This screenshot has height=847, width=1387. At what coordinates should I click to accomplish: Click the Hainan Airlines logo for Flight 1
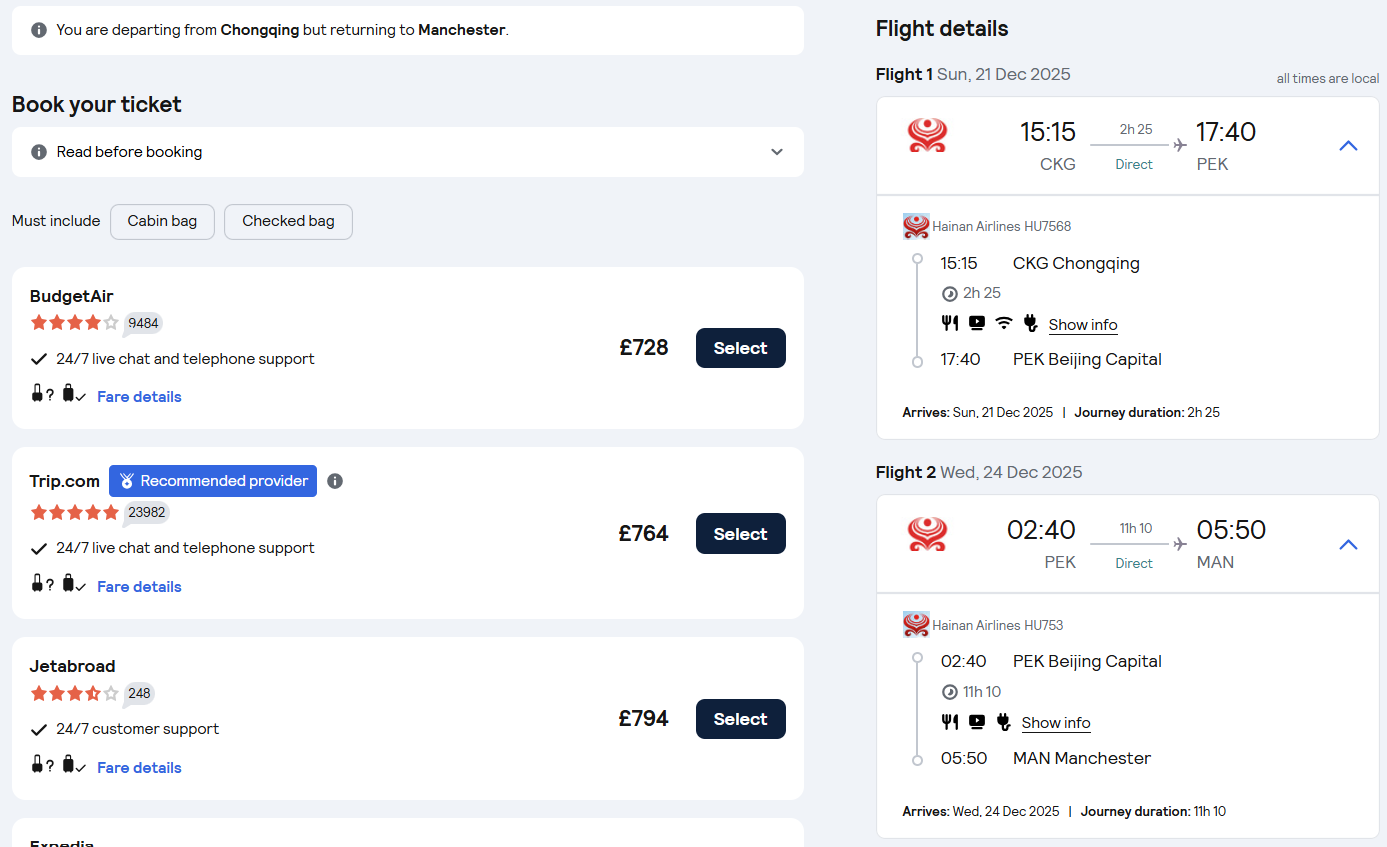[x=927, y=135]
